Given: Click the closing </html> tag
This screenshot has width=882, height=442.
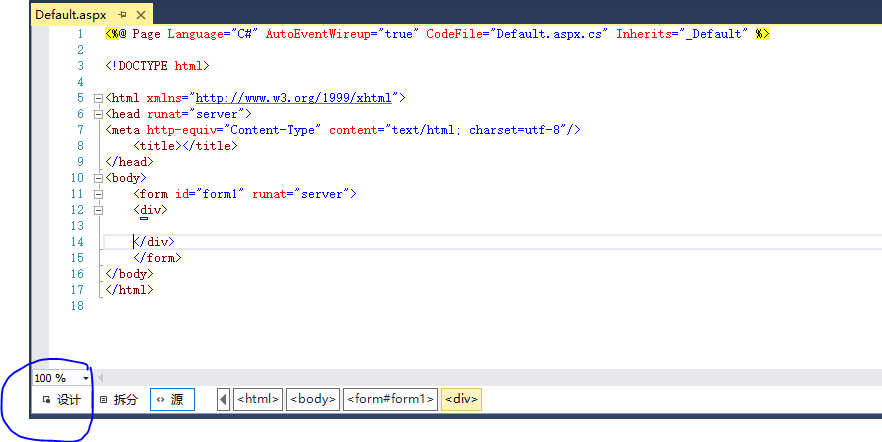Looking at the screenshot, I should click(x=129, y=290).
